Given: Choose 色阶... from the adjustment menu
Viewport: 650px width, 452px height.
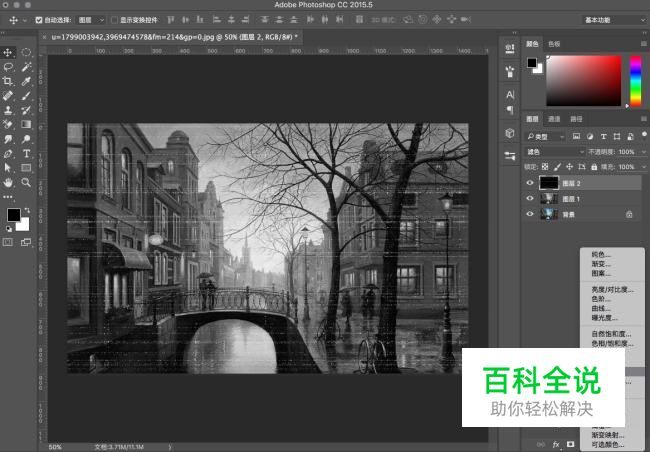Looking at the screenshot, I should coord(601,299).
